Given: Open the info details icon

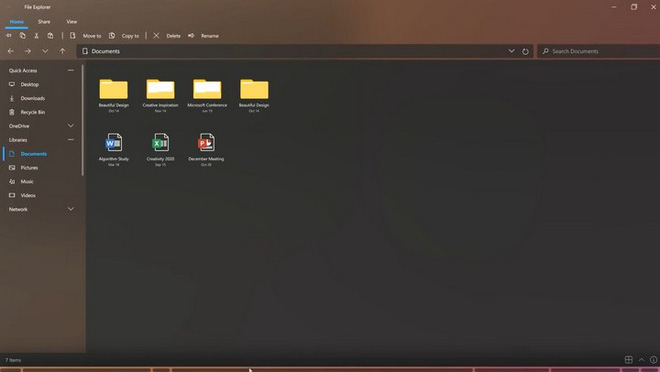Looking at the screenshot, I should tap(653, 359).
